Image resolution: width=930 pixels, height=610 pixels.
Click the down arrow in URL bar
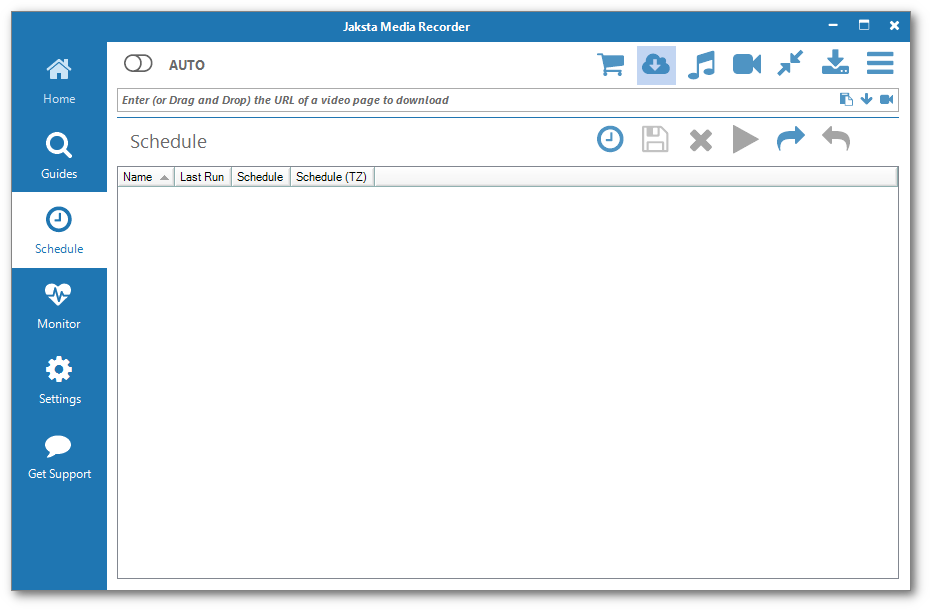pyautogui.click(x=867, y=99)
